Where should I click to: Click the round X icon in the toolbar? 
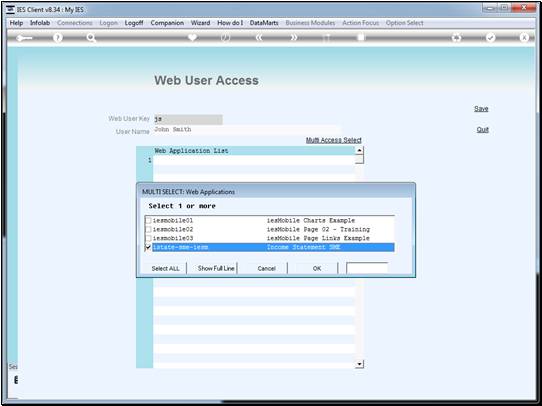524,38
